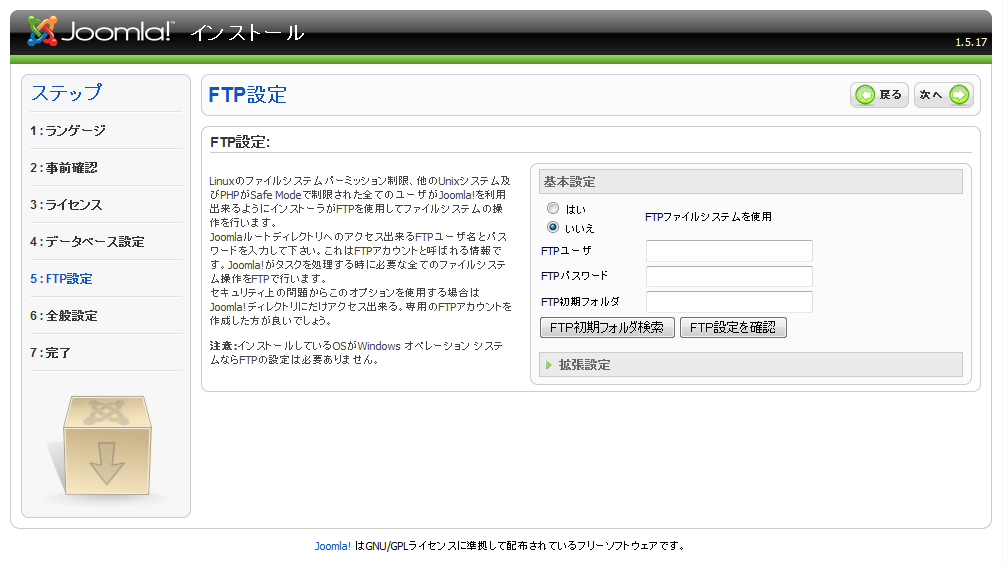Click the 注意: note paragraph
1003x566 pixels.
click(356, 352)
